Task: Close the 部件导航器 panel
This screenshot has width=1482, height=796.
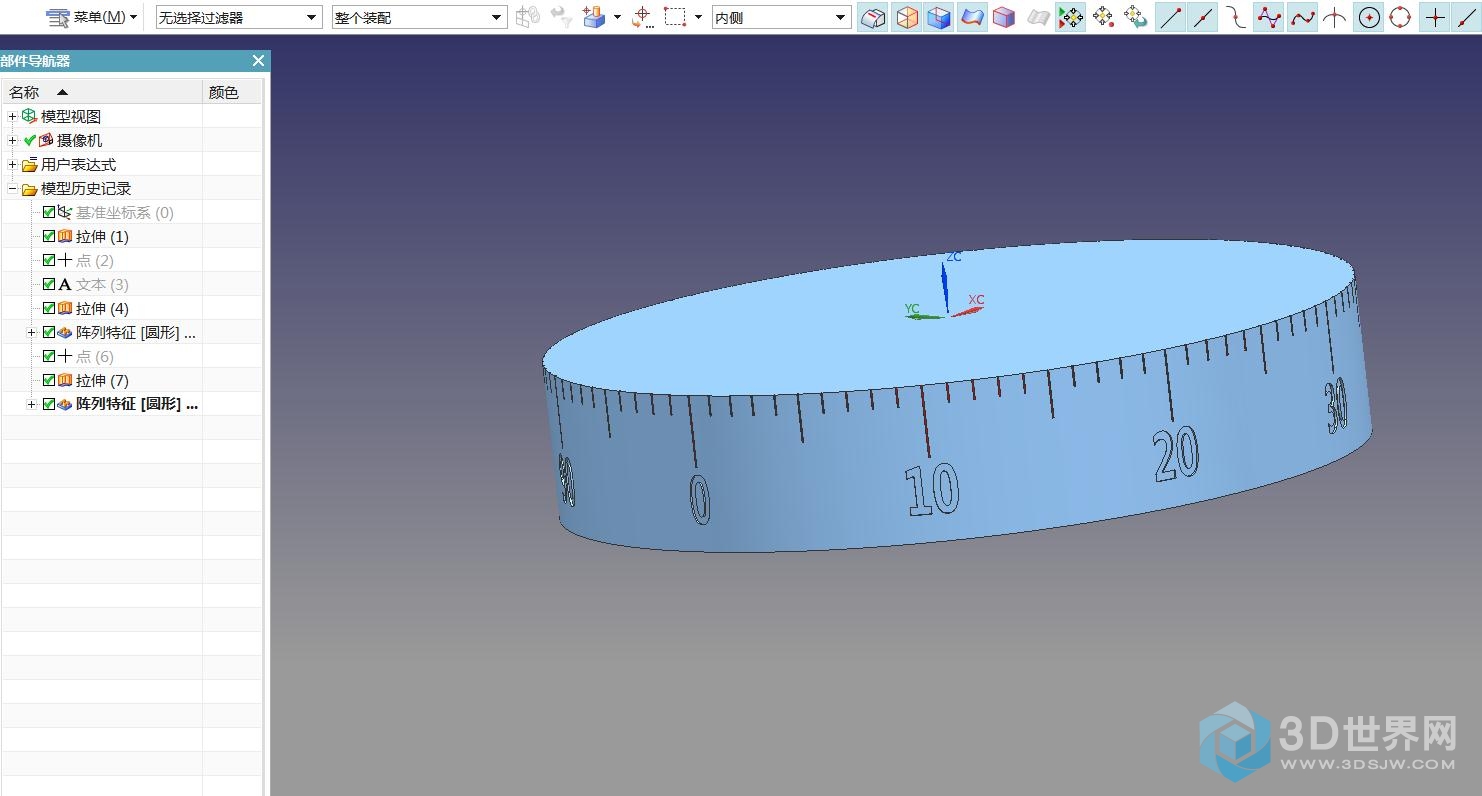Action: tap(258, 61)
